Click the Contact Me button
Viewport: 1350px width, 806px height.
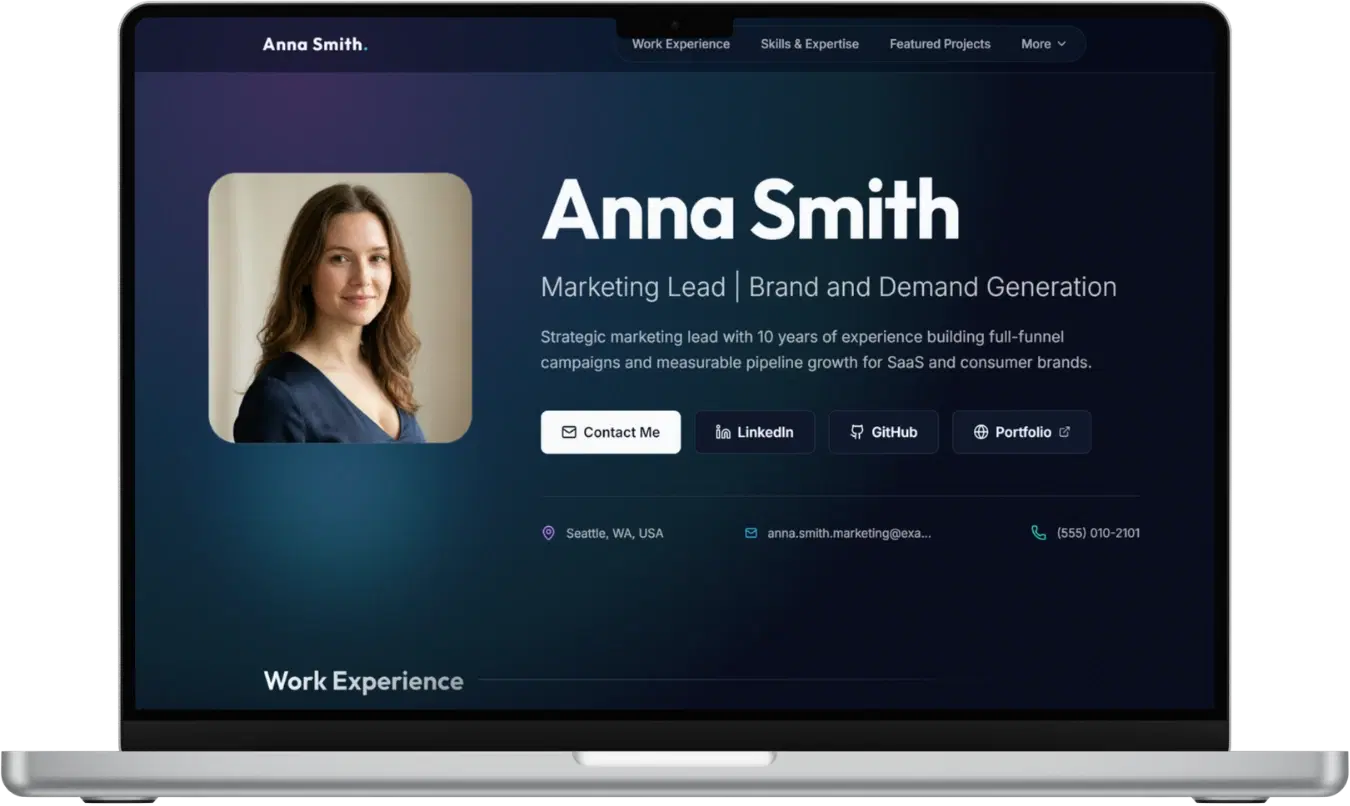(x=611, y=432)
